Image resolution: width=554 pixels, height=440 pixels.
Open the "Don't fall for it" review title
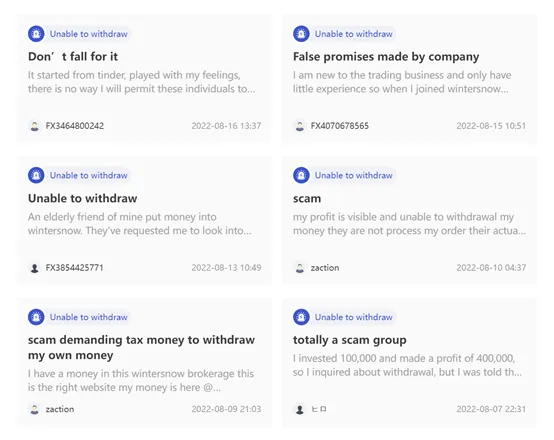[73, 57]
